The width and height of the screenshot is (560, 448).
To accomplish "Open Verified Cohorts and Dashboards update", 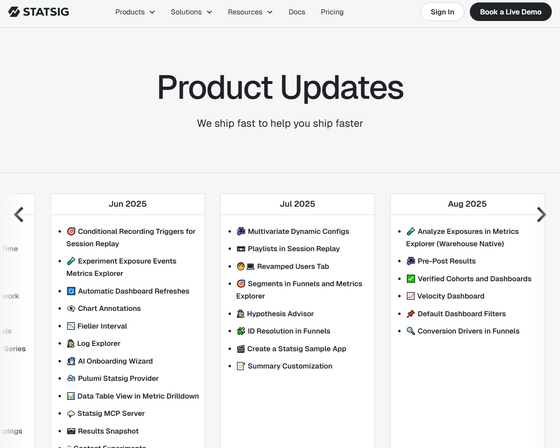I will click(x=474, y=279).
